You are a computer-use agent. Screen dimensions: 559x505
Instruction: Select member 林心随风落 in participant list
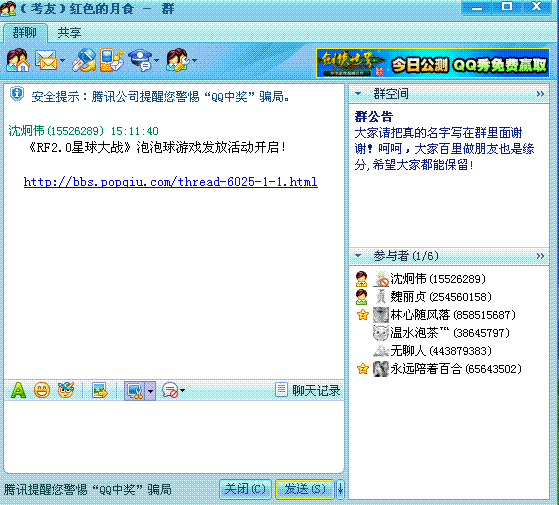click(453, 315)
